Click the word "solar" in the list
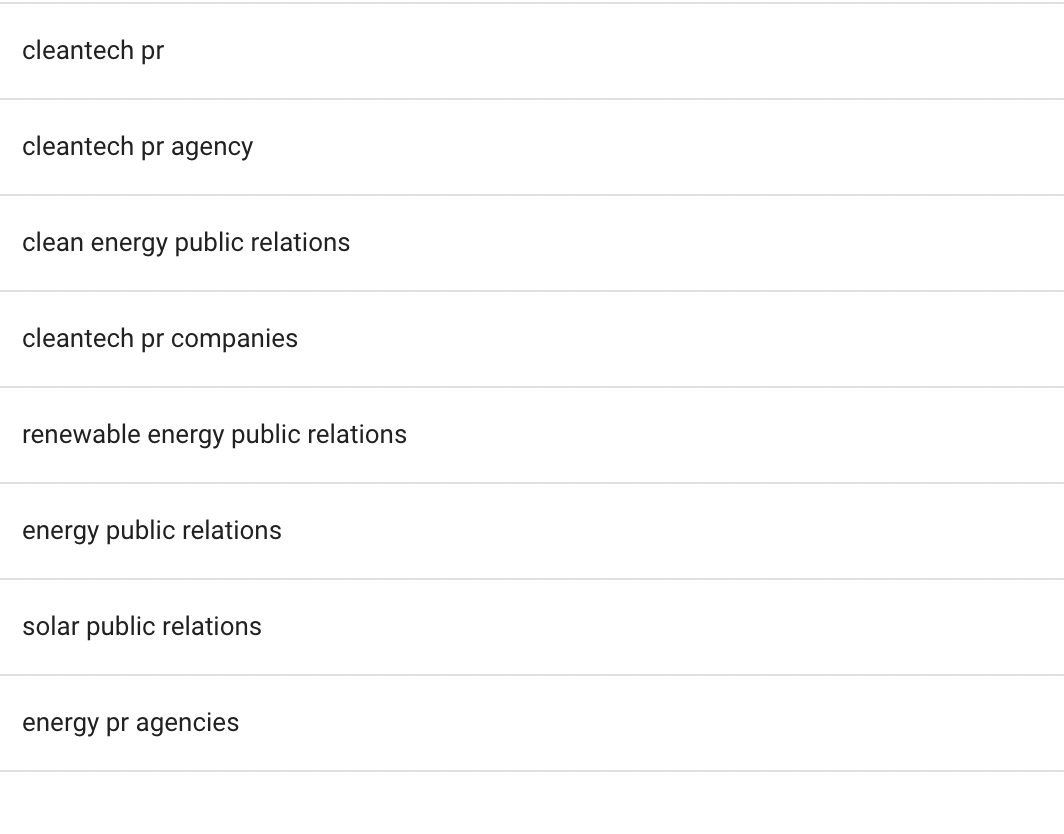 coord(51,626)
